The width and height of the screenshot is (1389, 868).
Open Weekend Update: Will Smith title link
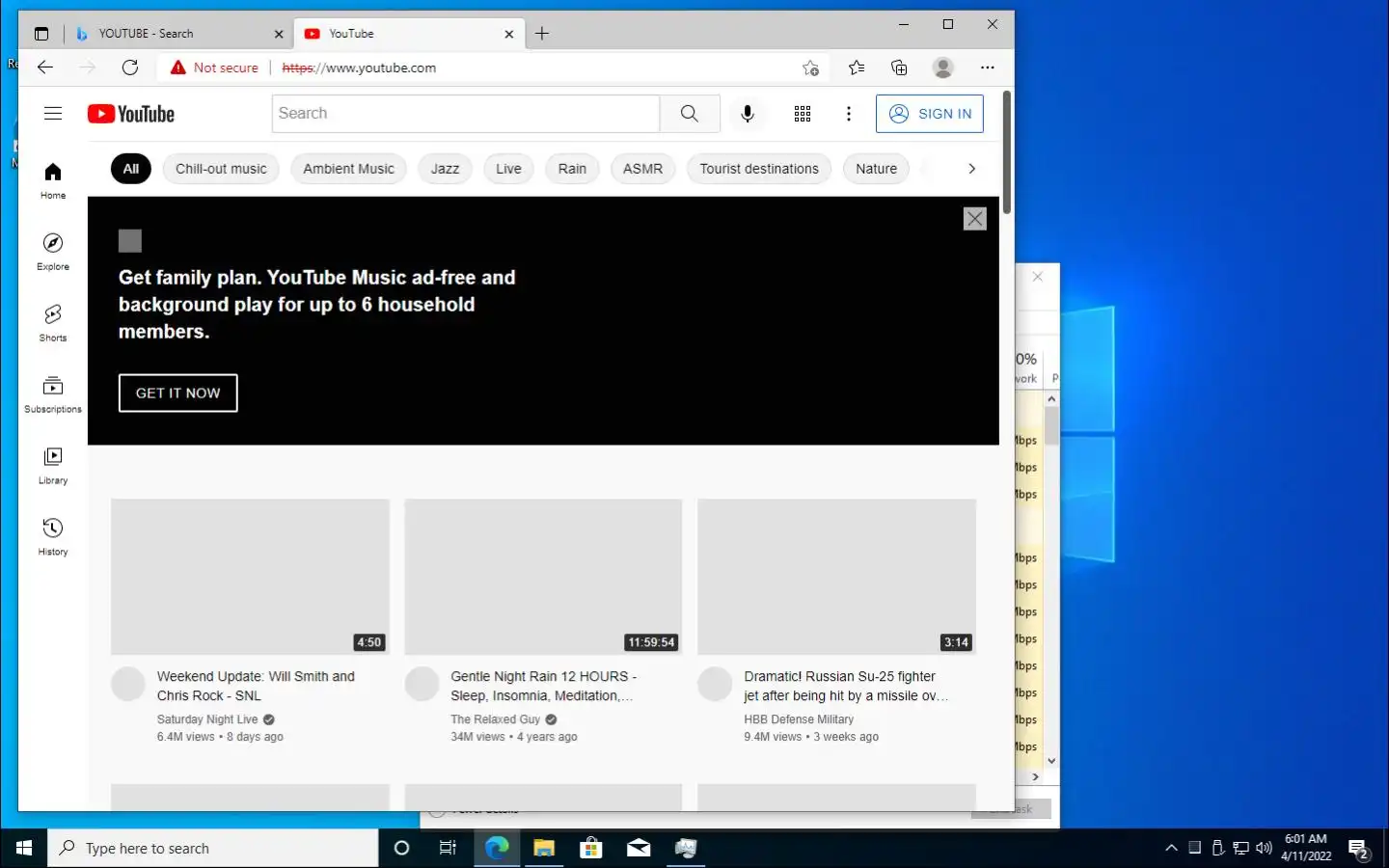click(256, 686)
